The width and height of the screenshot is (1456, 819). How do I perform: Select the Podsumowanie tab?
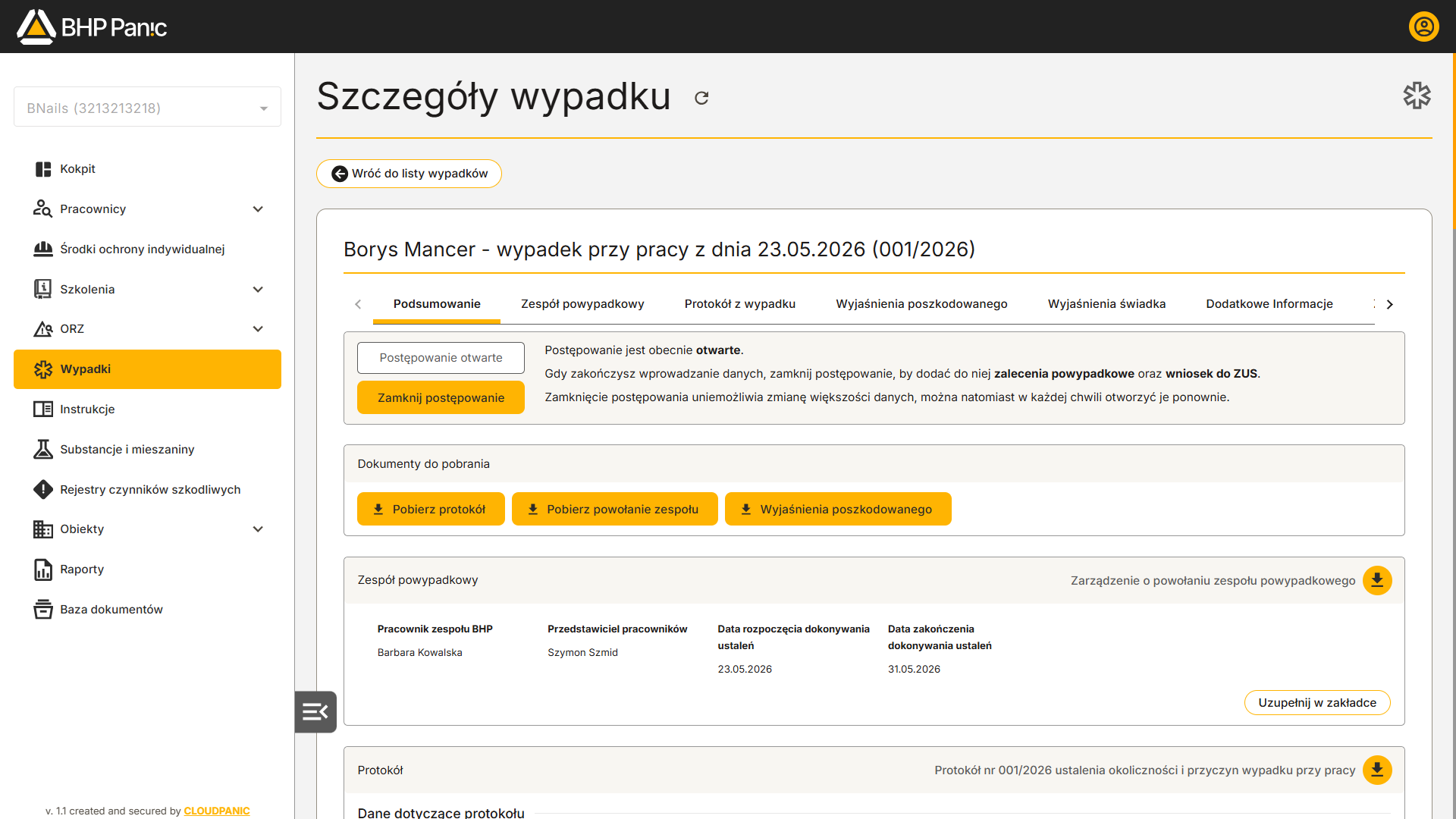click(x=437, y=304)
